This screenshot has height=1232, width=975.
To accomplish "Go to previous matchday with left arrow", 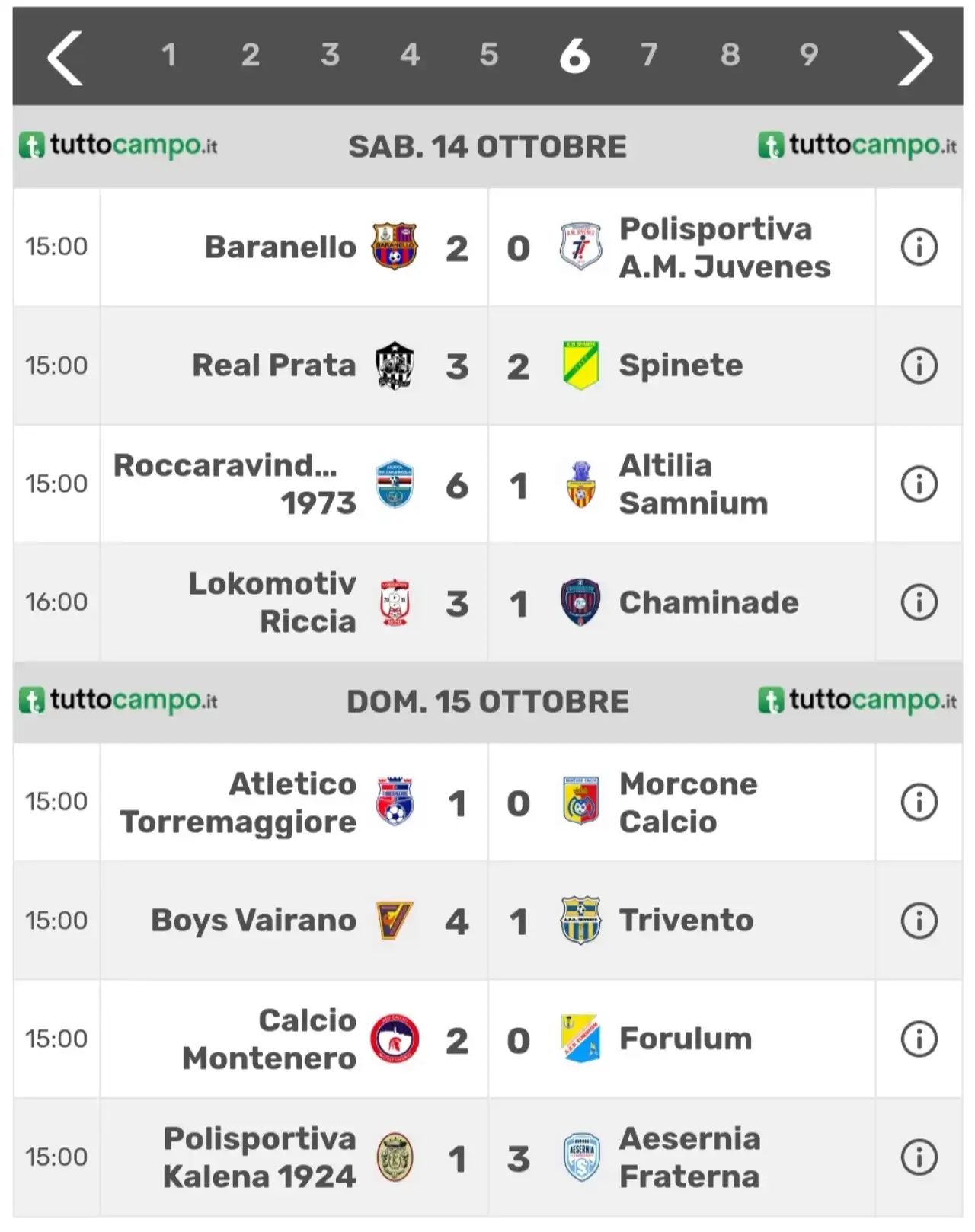I will (x=65, y=58).
